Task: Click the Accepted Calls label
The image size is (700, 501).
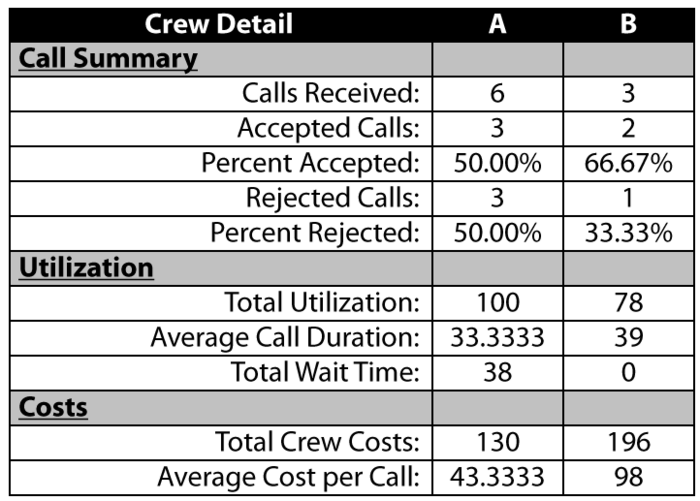Action: 329,129
